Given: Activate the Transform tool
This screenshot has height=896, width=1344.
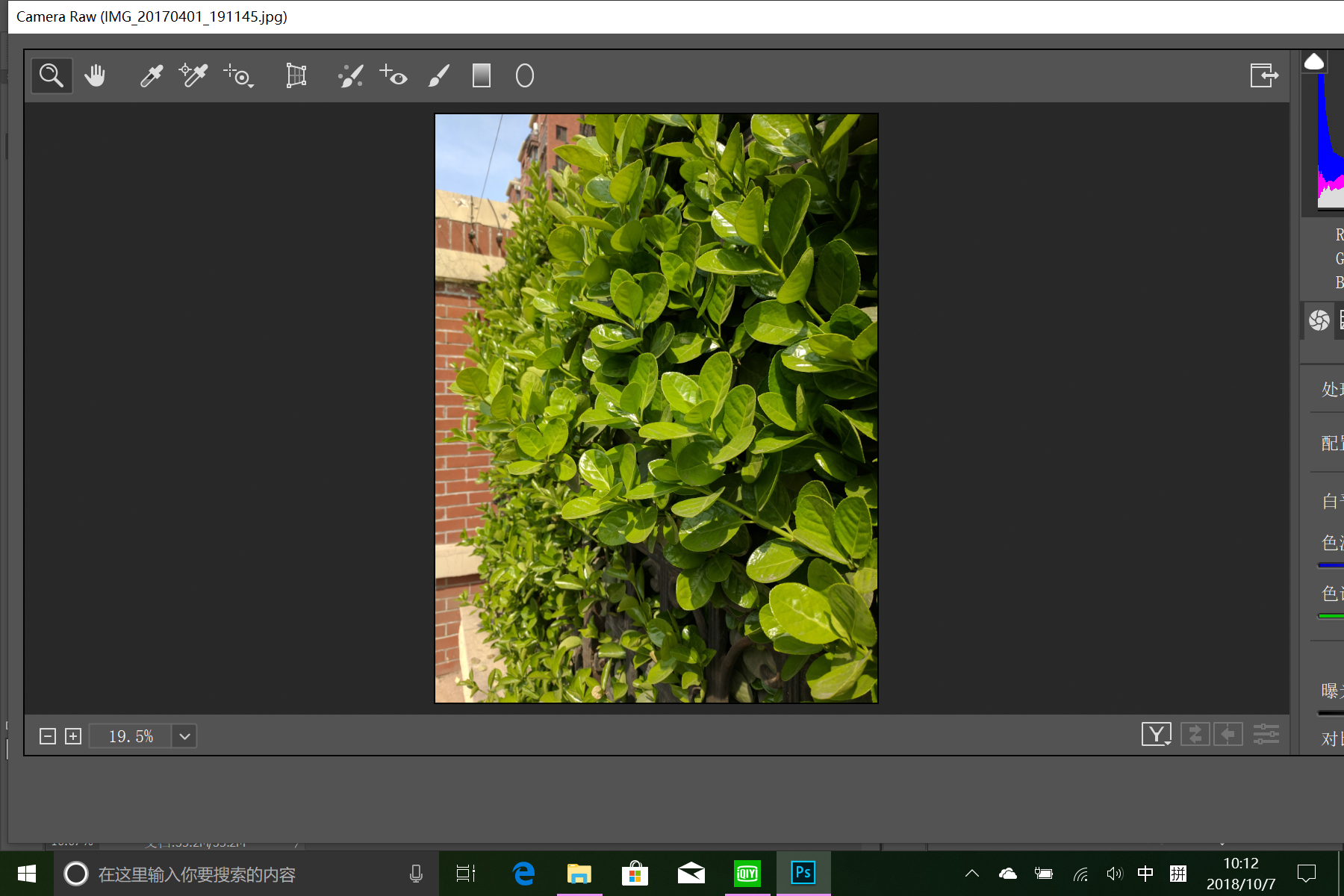Looking at the screenshot, I should pos(296,75).
